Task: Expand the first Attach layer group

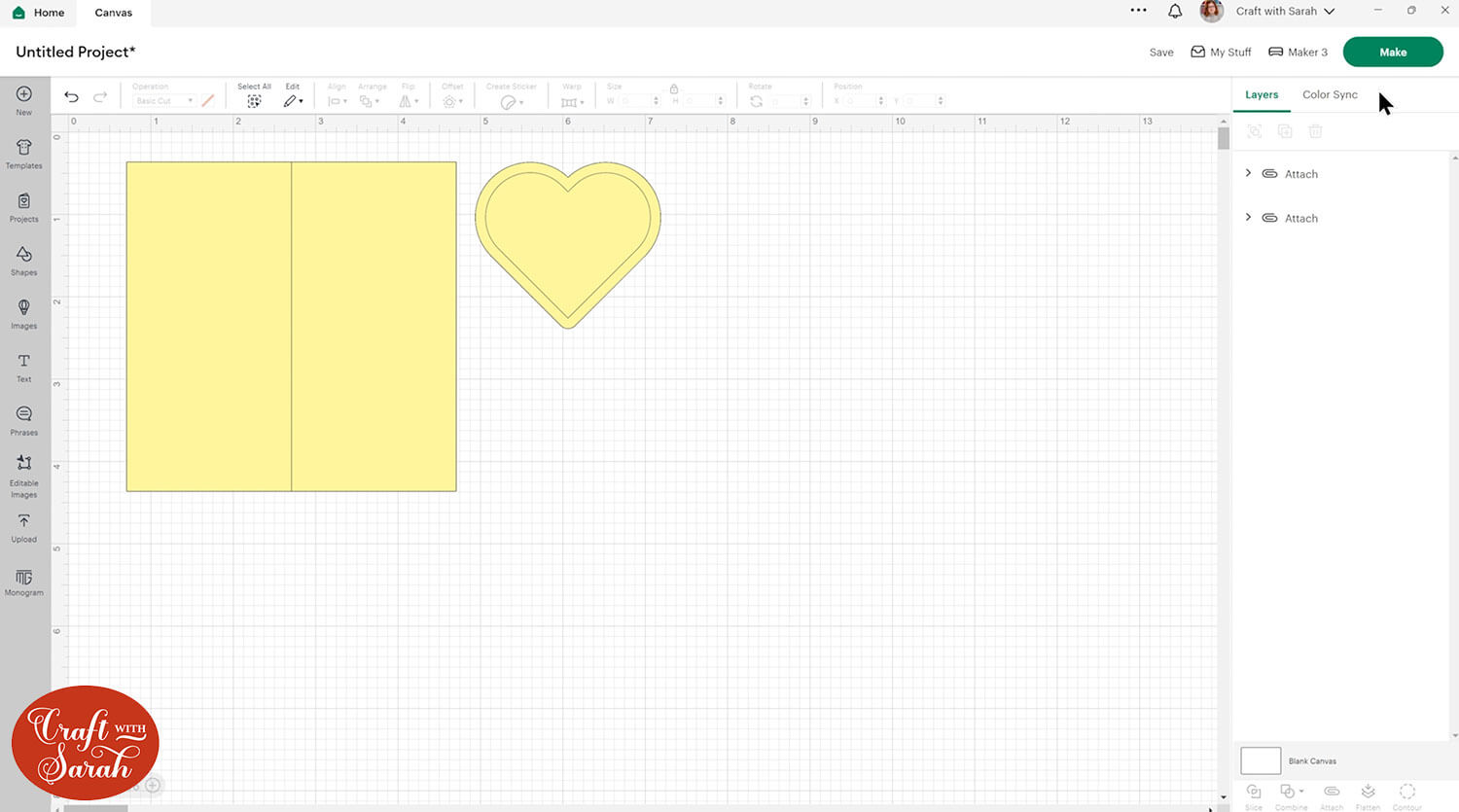Action: click(1248, 173)
